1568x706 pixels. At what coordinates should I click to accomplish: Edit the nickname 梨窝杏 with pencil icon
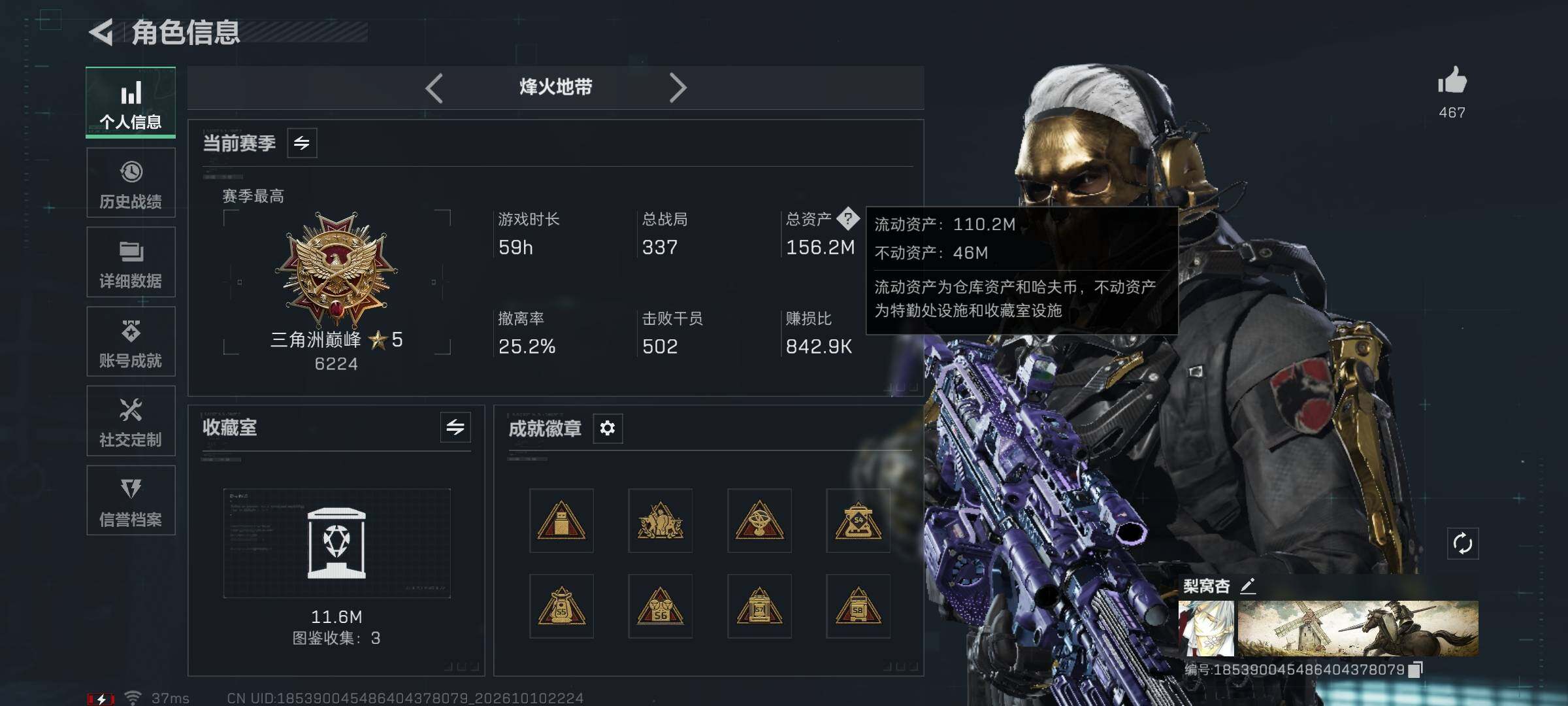tap(1248, 586)
